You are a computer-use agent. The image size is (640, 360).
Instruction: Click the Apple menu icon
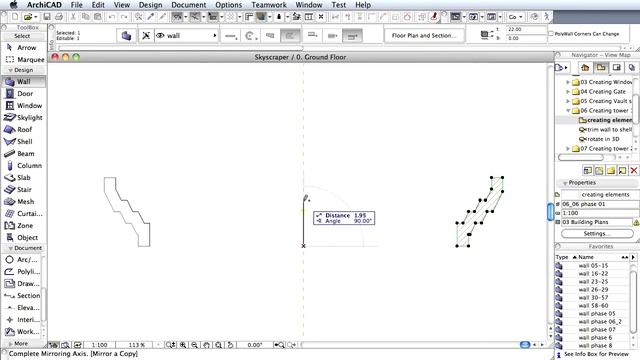[13, 5]
